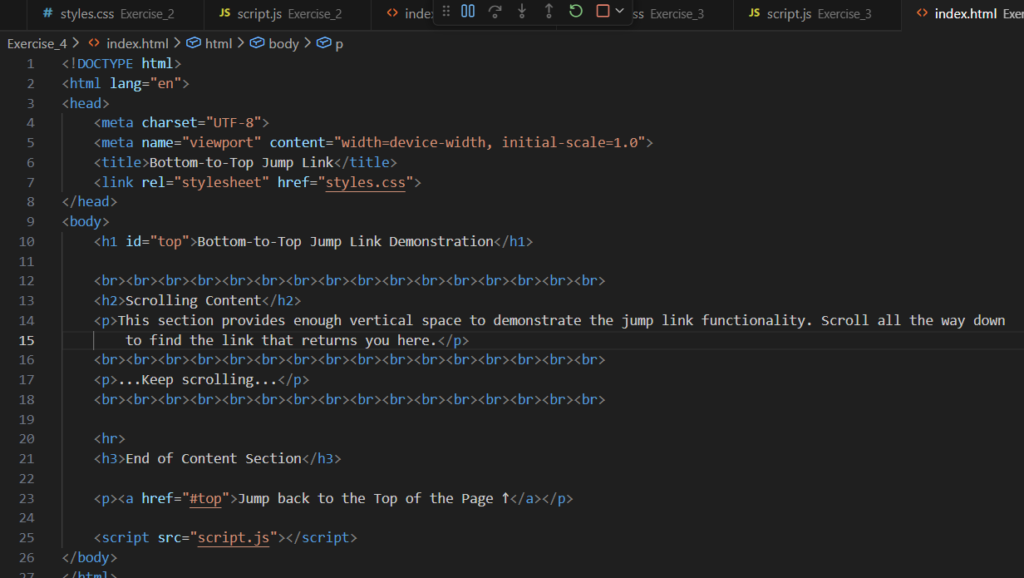Open index.html breadcrumb item

click(130, 44)
